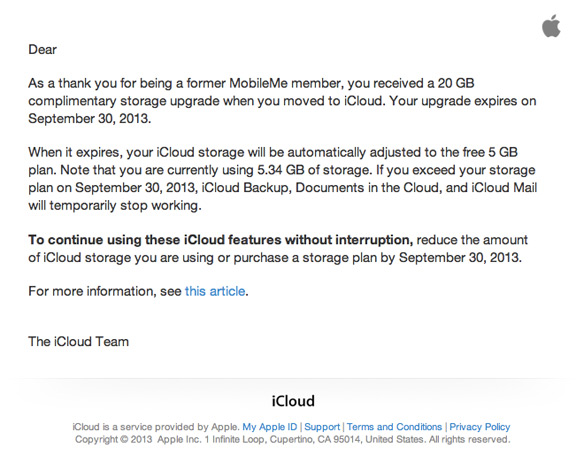Click the "will temporarily stop working." line
The width and height of the screenshot is (576, 455).
click(x=115, y=205)
